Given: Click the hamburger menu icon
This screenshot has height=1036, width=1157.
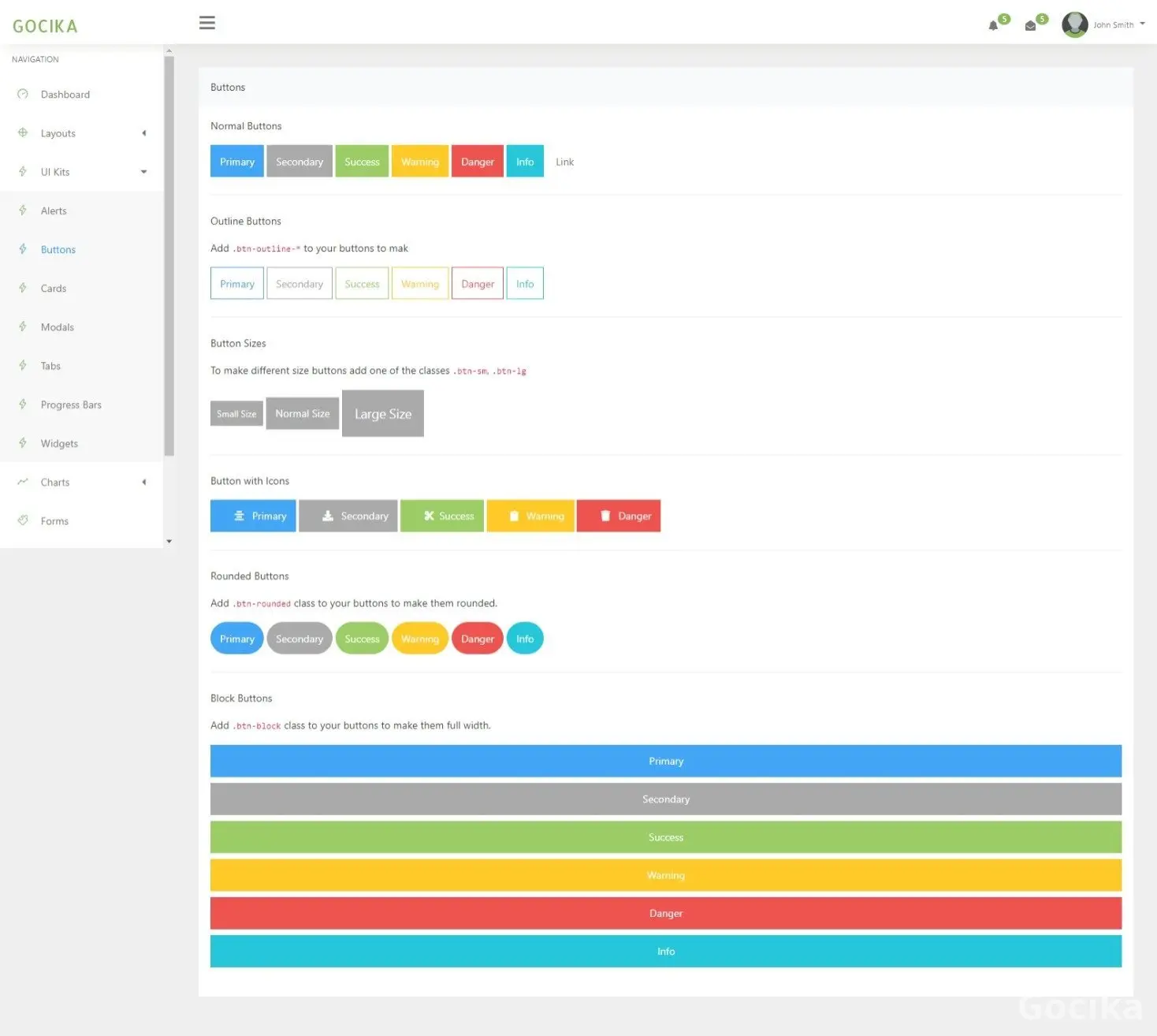Looking at the screenshot, I should 207,23.
